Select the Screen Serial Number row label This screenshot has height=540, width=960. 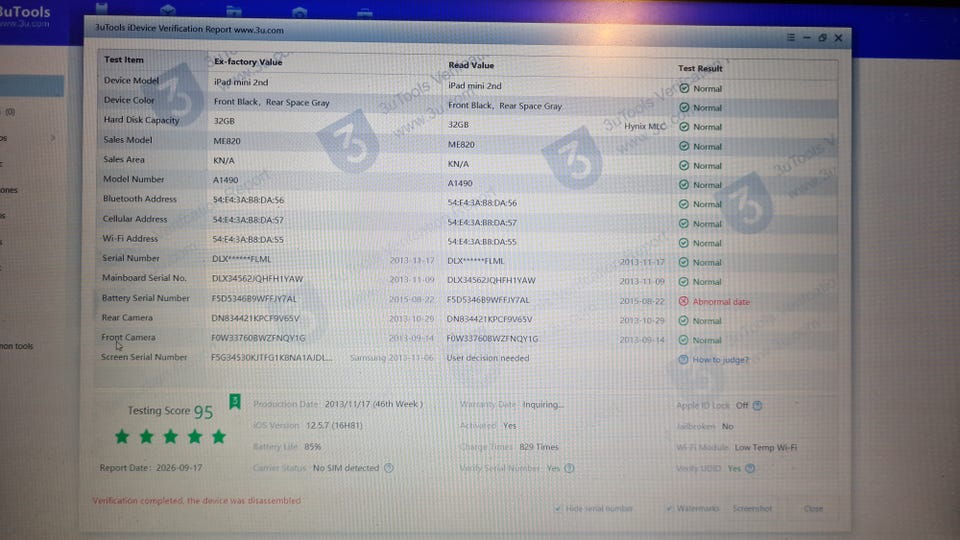click(x=144, y=357)
